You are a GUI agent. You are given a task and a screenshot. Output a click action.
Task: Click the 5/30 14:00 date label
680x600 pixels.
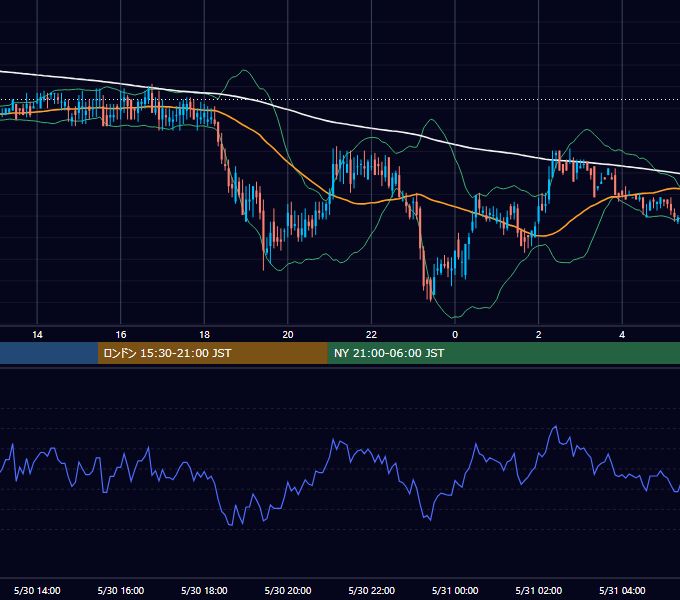click(37, 590)
